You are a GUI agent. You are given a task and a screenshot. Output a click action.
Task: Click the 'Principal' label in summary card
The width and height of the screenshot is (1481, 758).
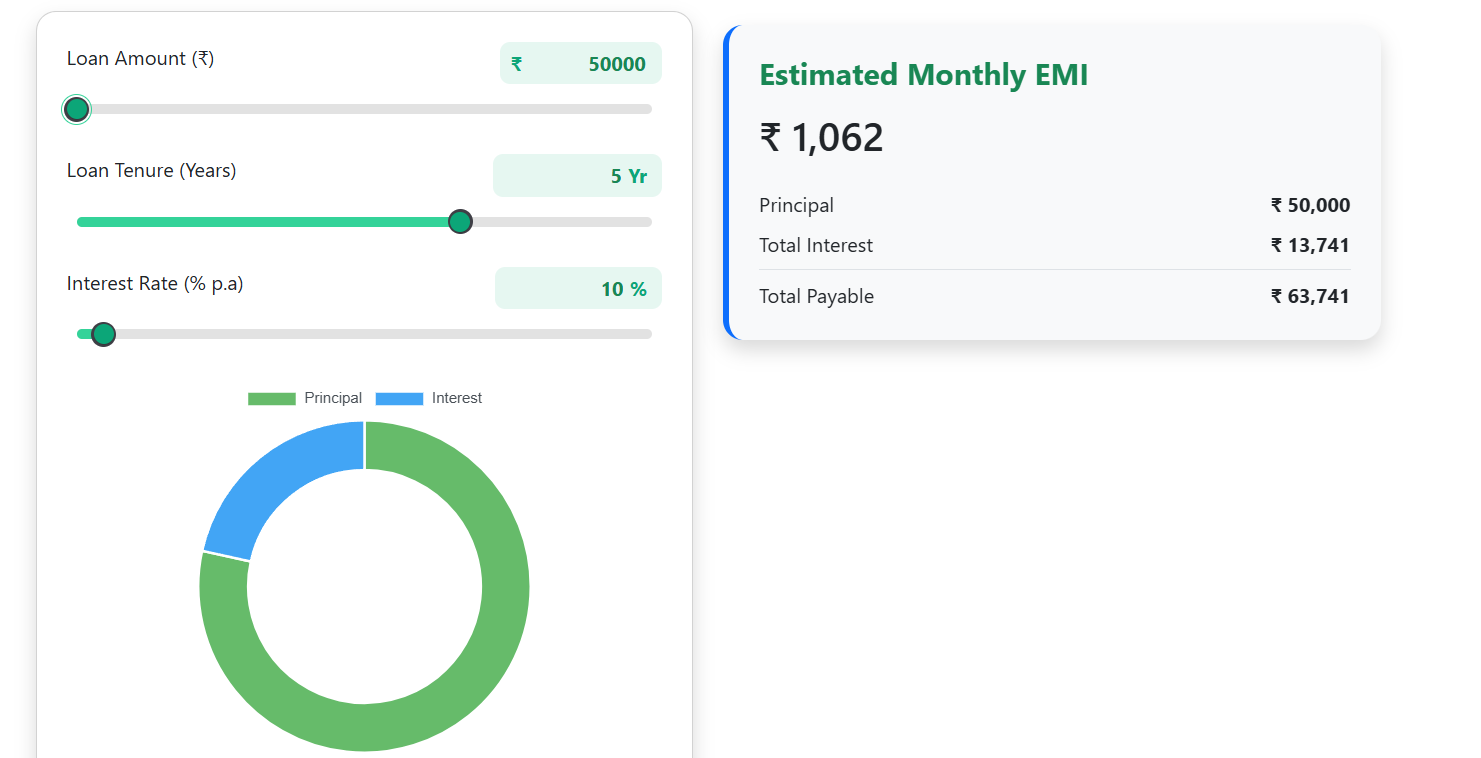(797, 205)
